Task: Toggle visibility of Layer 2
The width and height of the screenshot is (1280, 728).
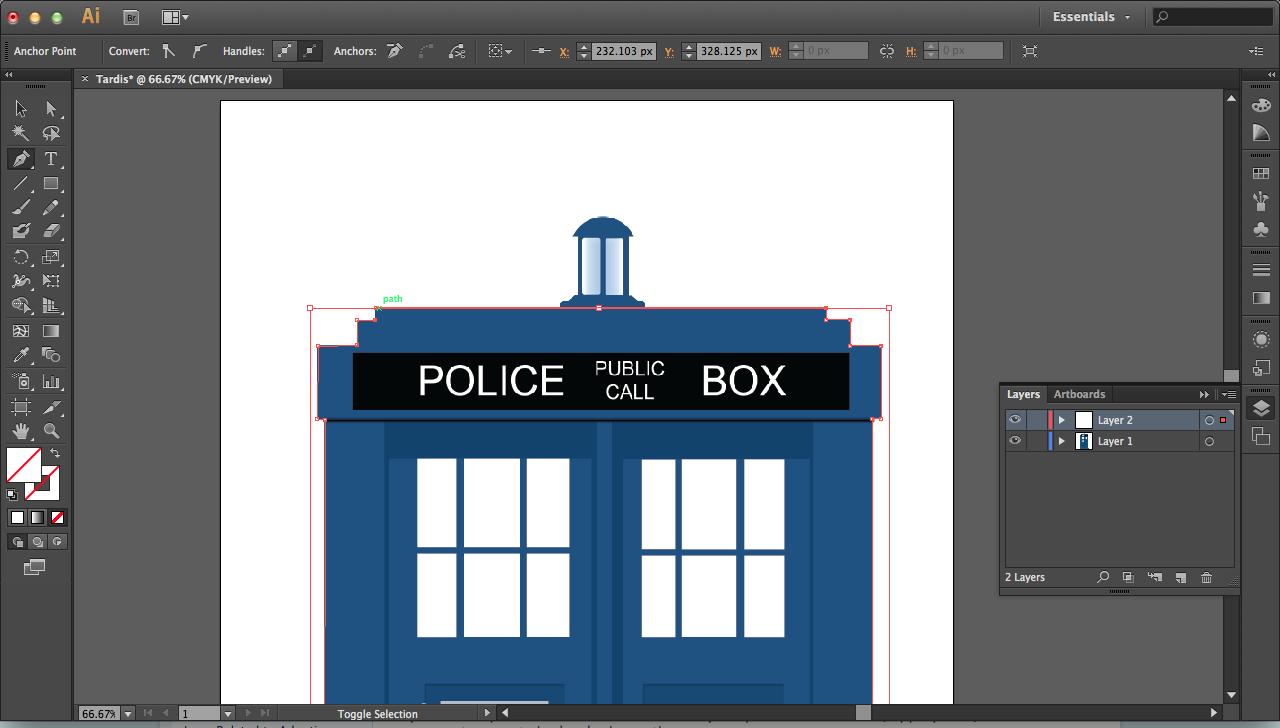Action: pyautogui.click(x=1015, y=420)
